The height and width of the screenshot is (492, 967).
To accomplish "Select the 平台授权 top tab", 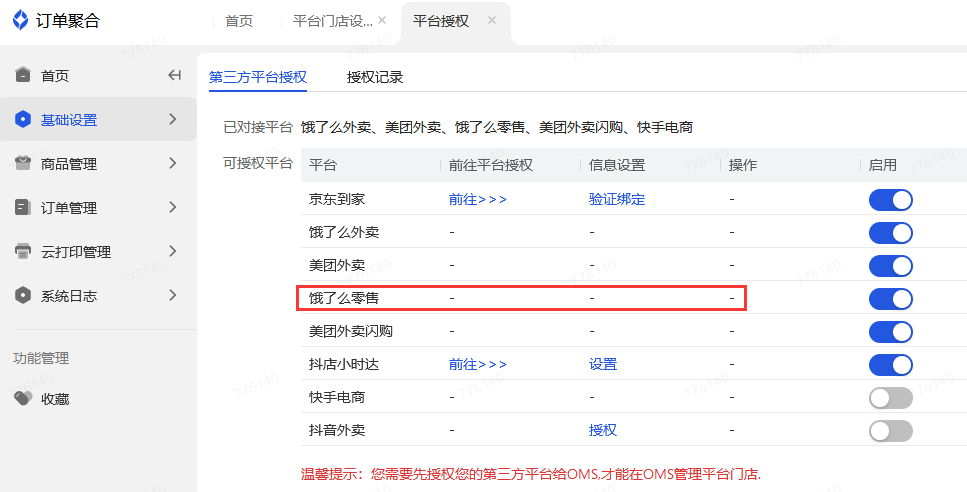I will pyautogui.click(x=441, y=22).
